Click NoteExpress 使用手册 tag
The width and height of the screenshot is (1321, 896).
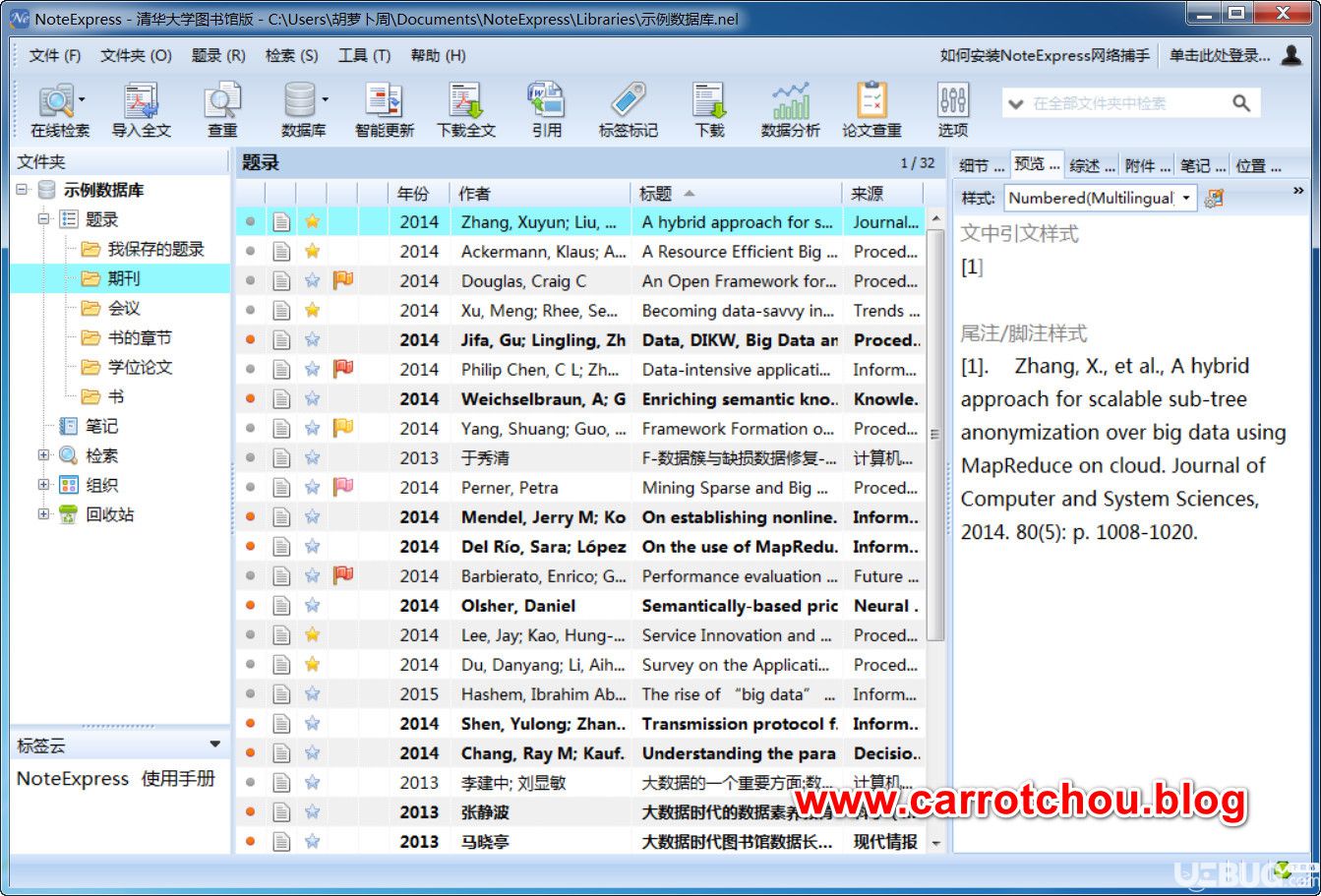point(116,778)
